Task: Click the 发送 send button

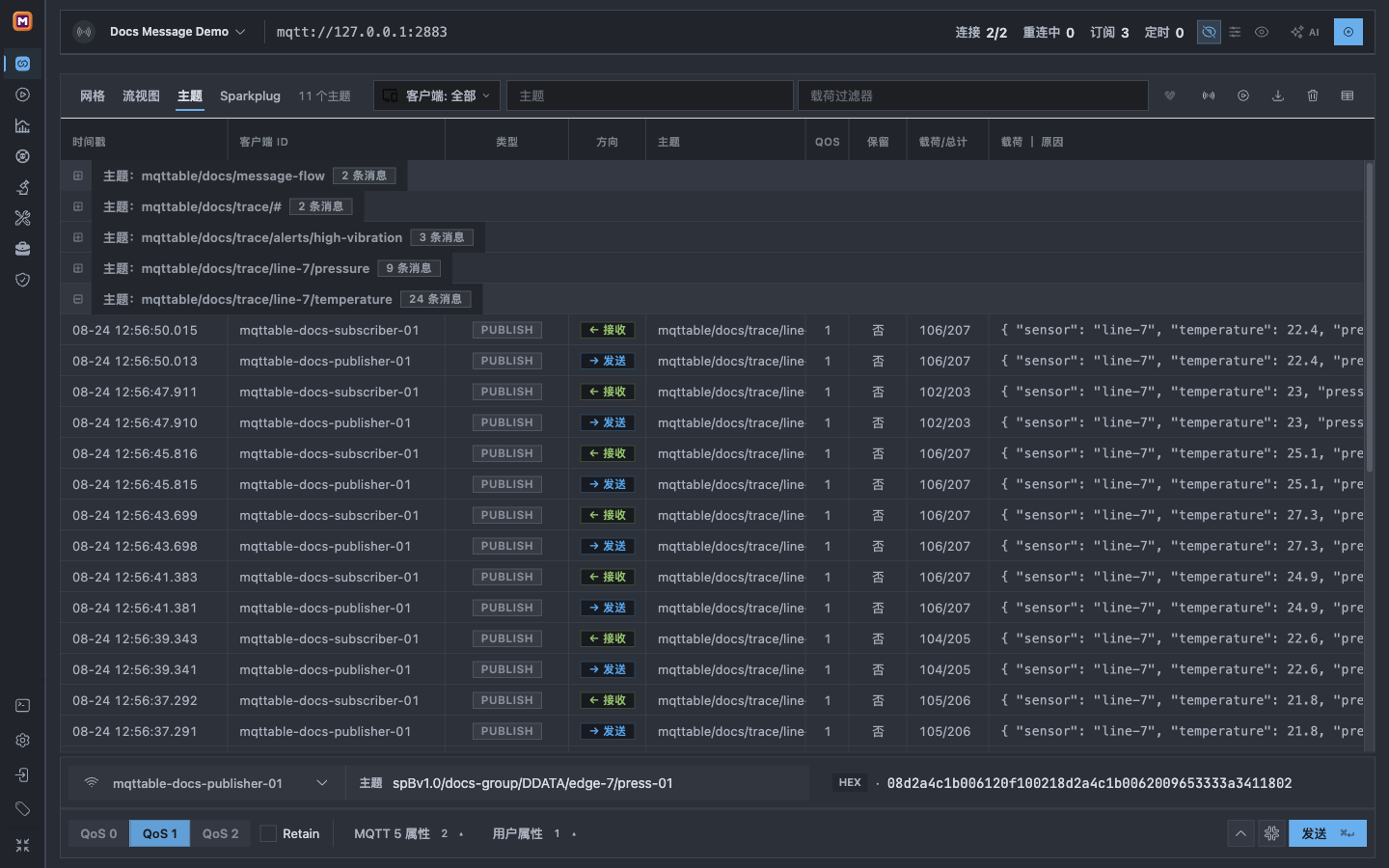Action: (1327, 833)
